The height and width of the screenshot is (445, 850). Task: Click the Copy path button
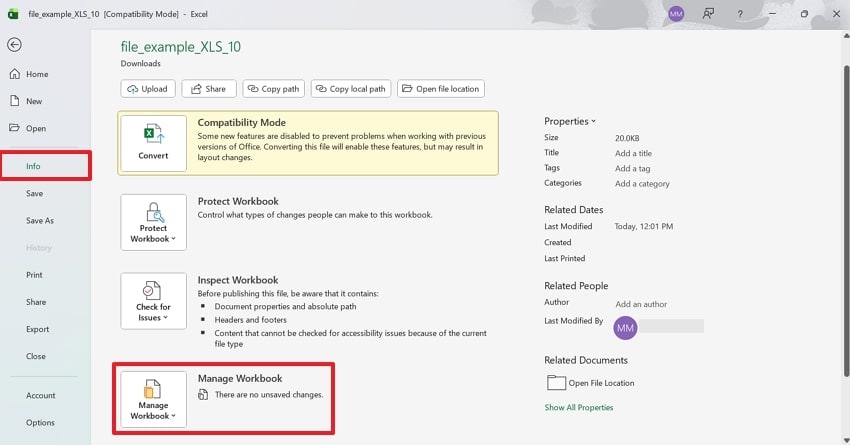[274, 89]
